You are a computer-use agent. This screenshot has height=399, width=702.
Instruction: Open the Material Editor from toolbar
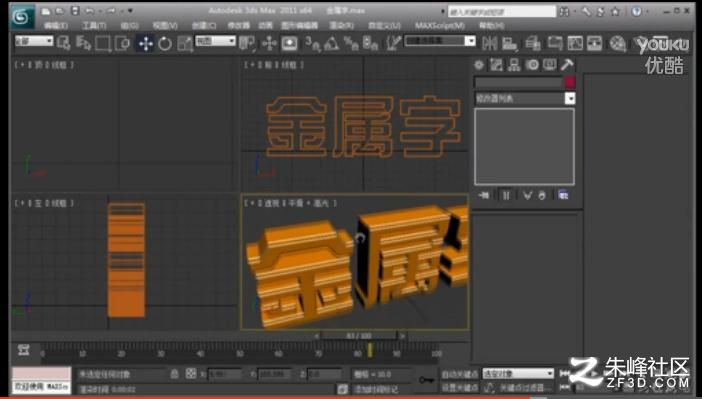618,43
